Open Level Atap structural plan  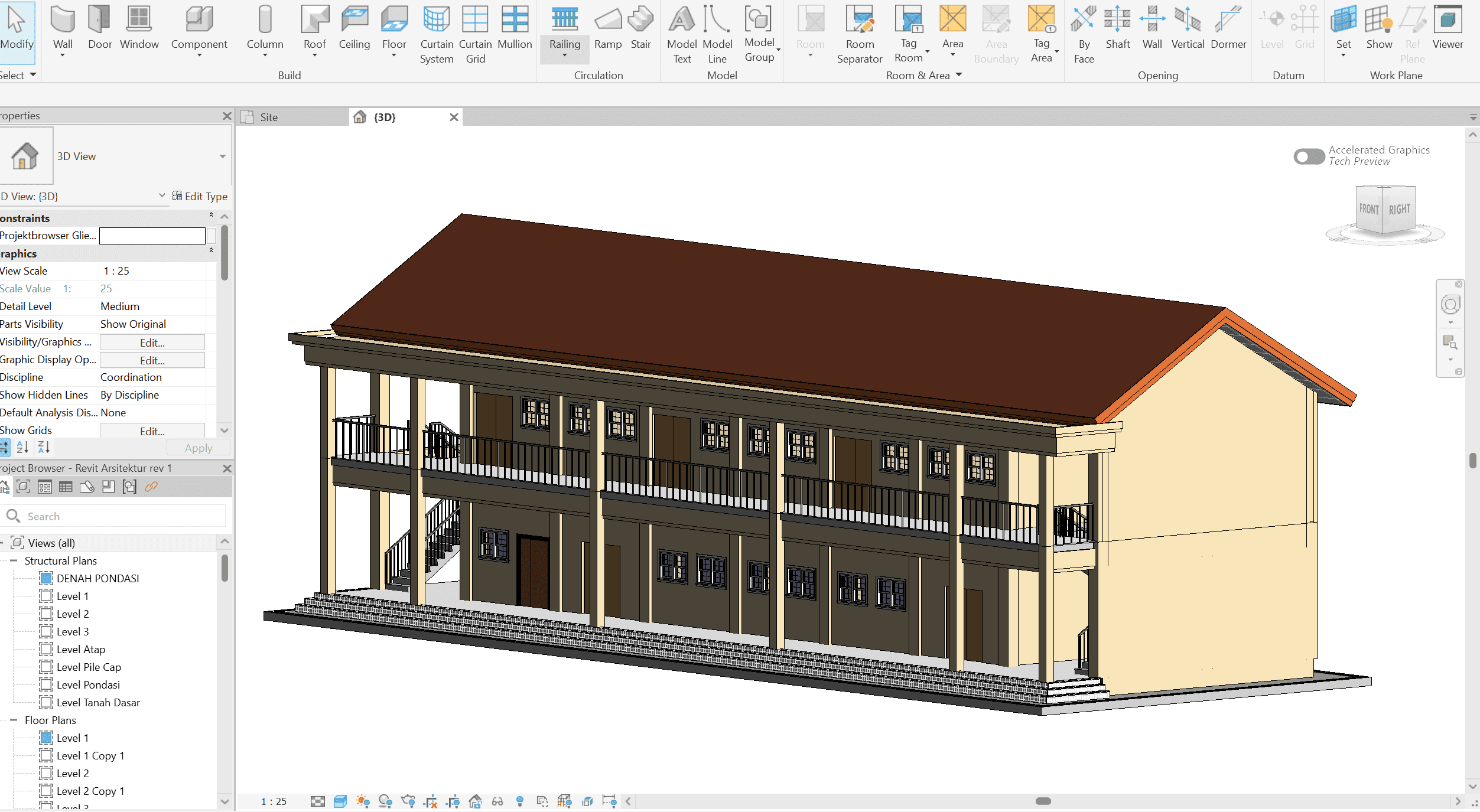click(80, 649)
